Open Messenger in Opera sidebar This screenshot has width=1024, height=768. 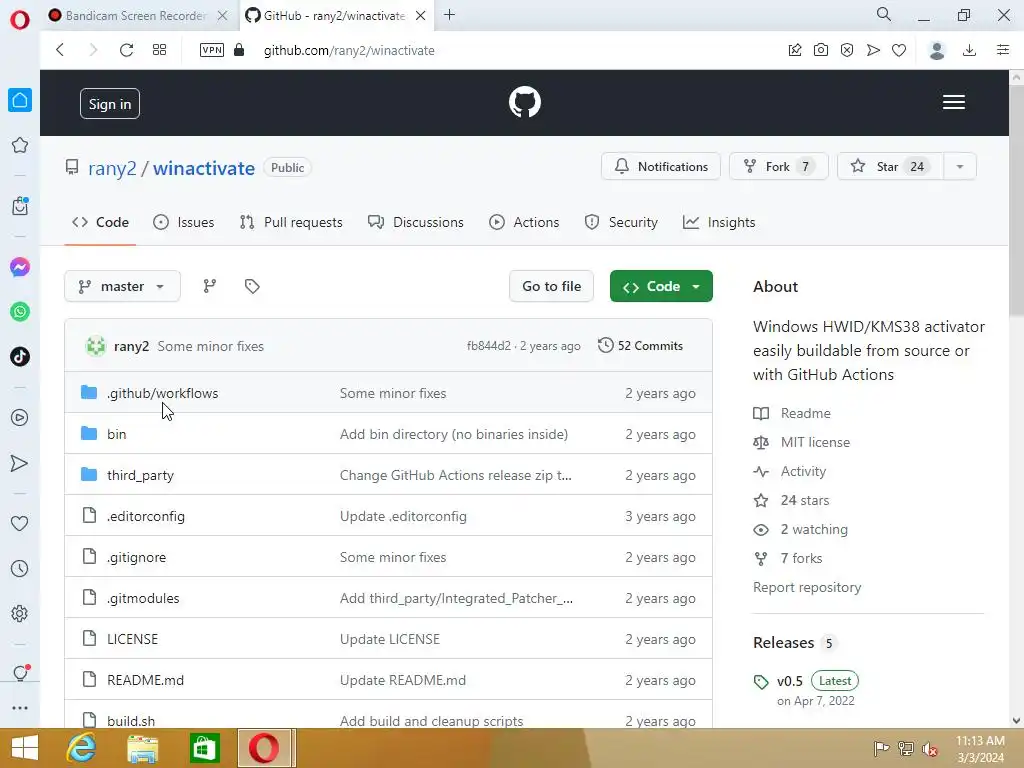click(x=20, y=267)
